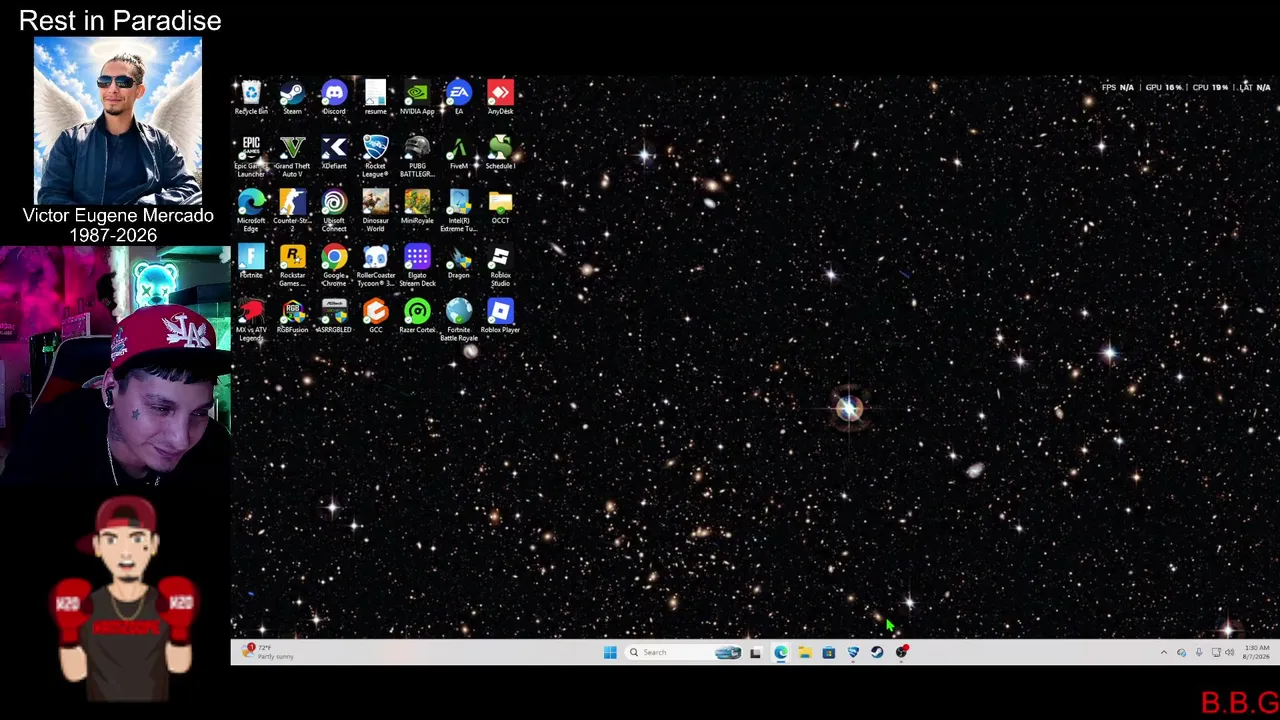This screenshot has width=1280, height=720.
Task: Open the blue shield app on taskbar
Action: coord(853,653)
